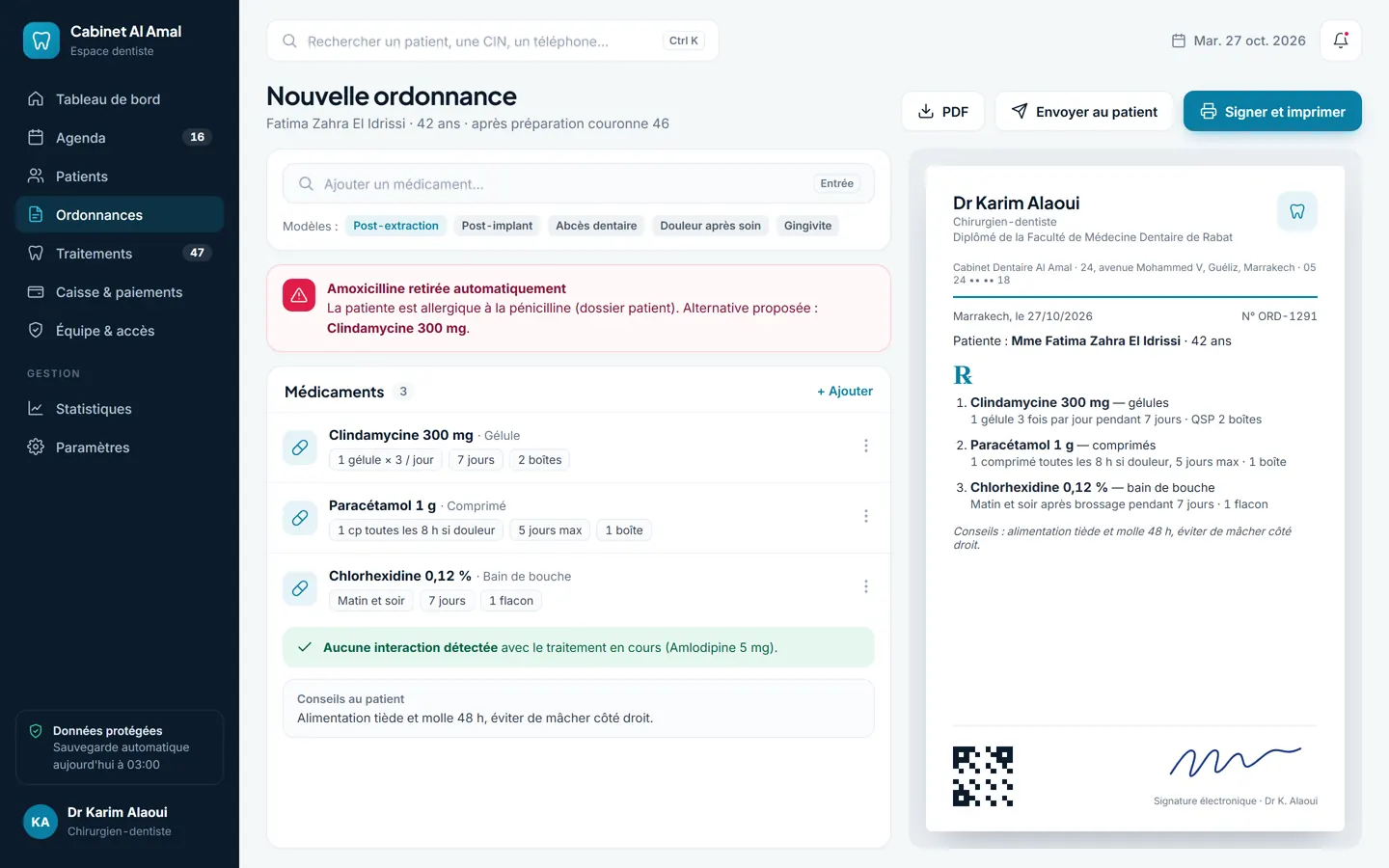Edit the 7 jours duration chip for Clindamycine

[x=476, y=460]
